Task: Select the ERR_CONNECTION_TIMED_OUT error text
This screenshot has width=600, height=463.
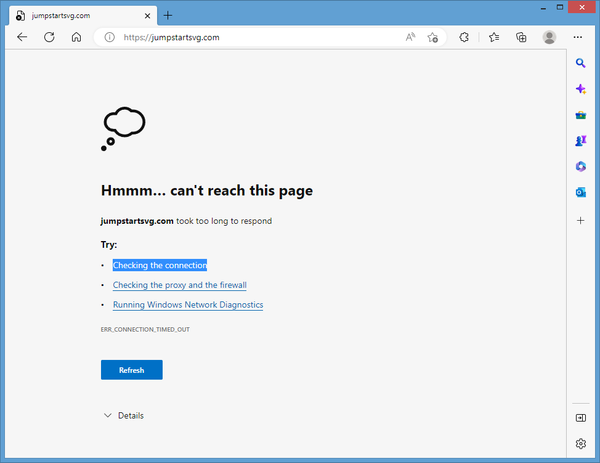Action: click(145, 329)
